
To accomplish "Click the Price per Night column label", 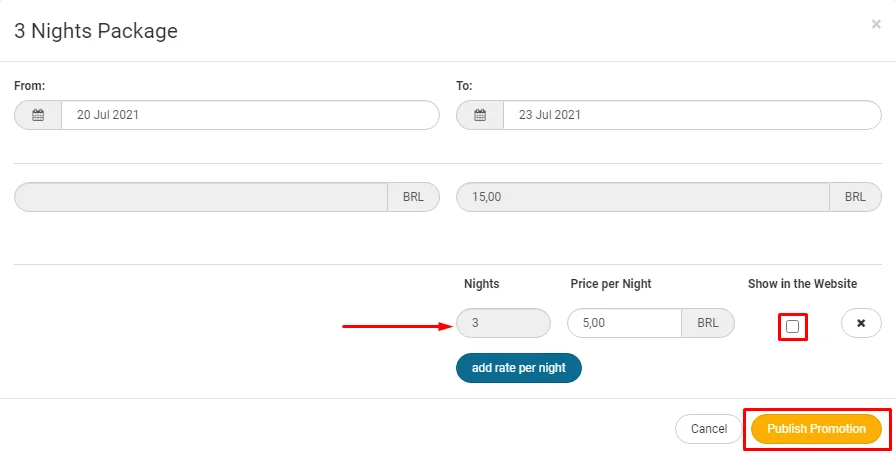I will (x=610, y=284).
